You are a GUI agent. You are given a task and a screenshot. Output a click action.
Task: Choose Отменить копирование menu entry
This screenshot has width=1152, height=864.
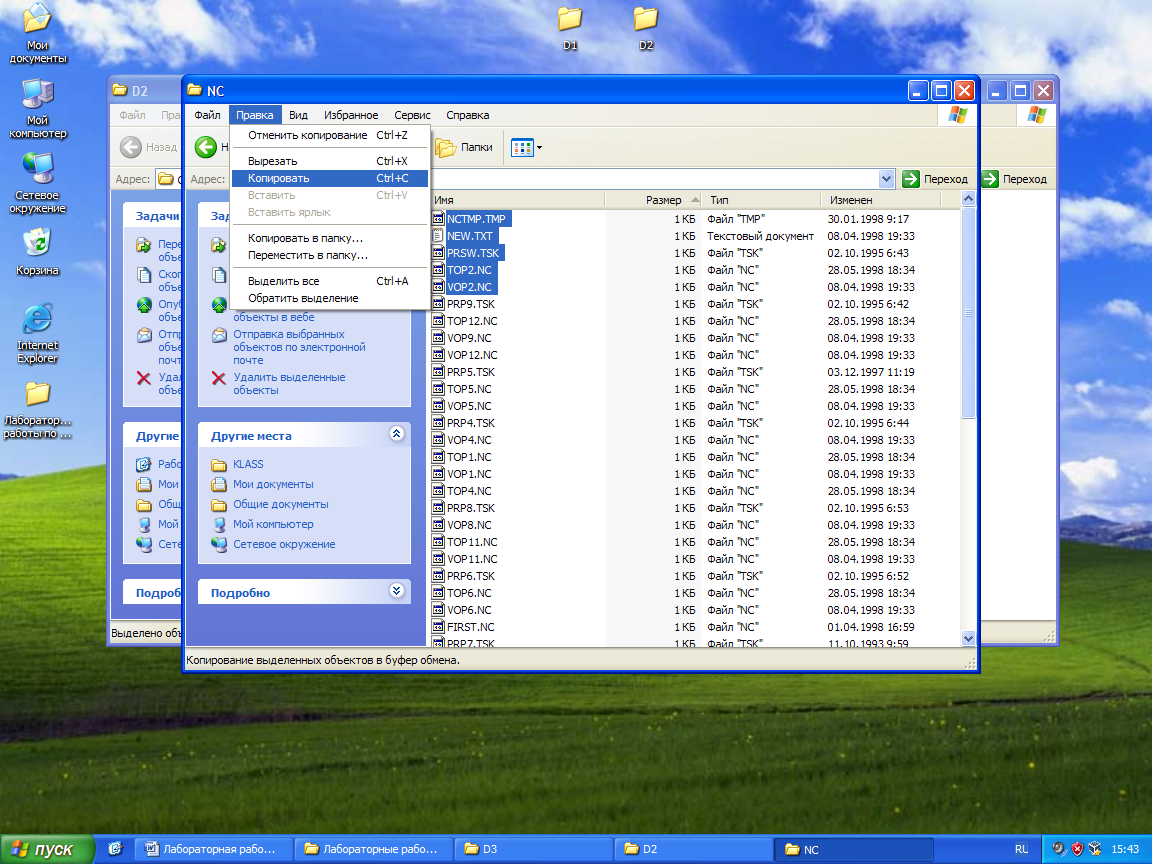pyautogui.click(x=329, y=135)
